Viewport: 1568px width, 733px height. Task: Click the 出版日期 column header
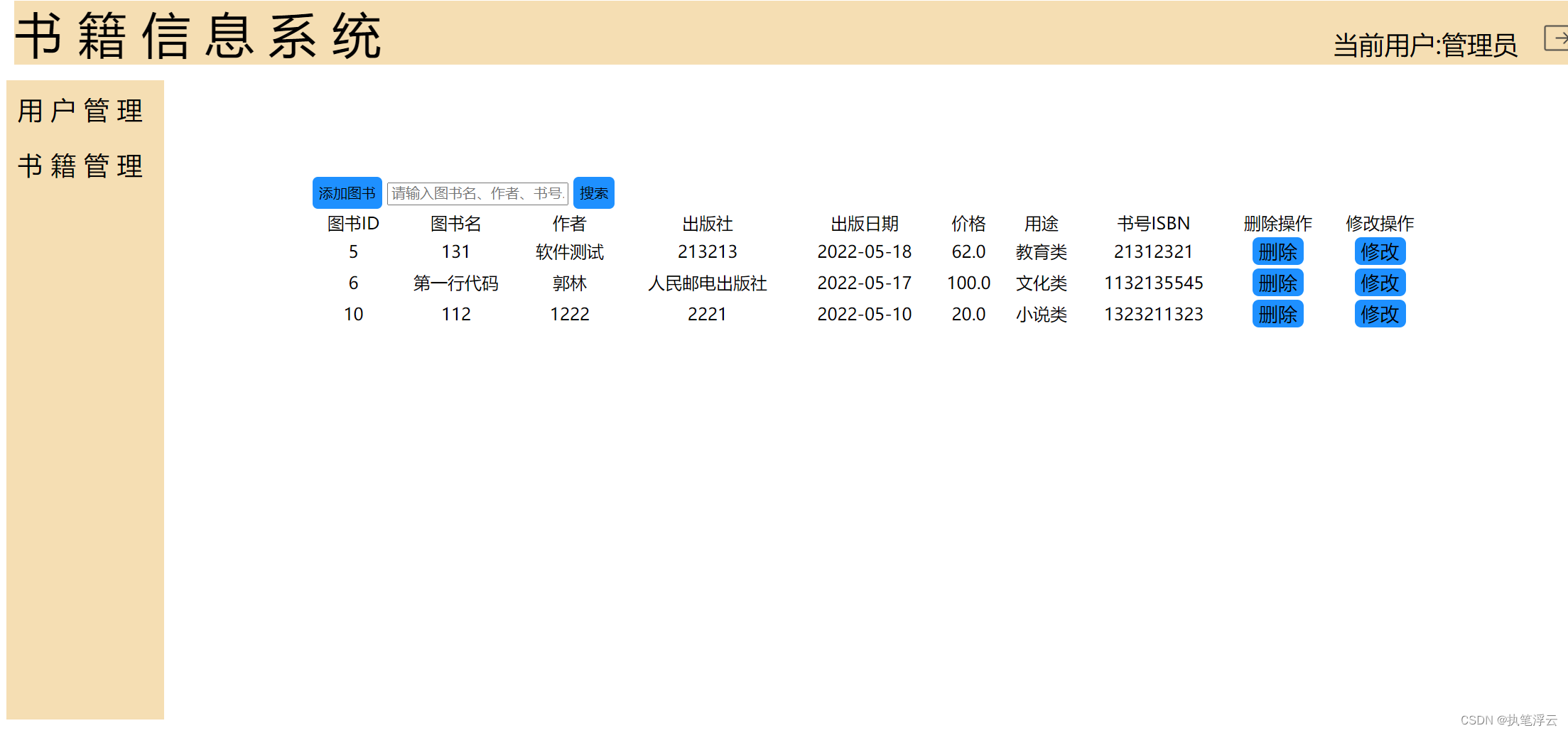[865, 224]
